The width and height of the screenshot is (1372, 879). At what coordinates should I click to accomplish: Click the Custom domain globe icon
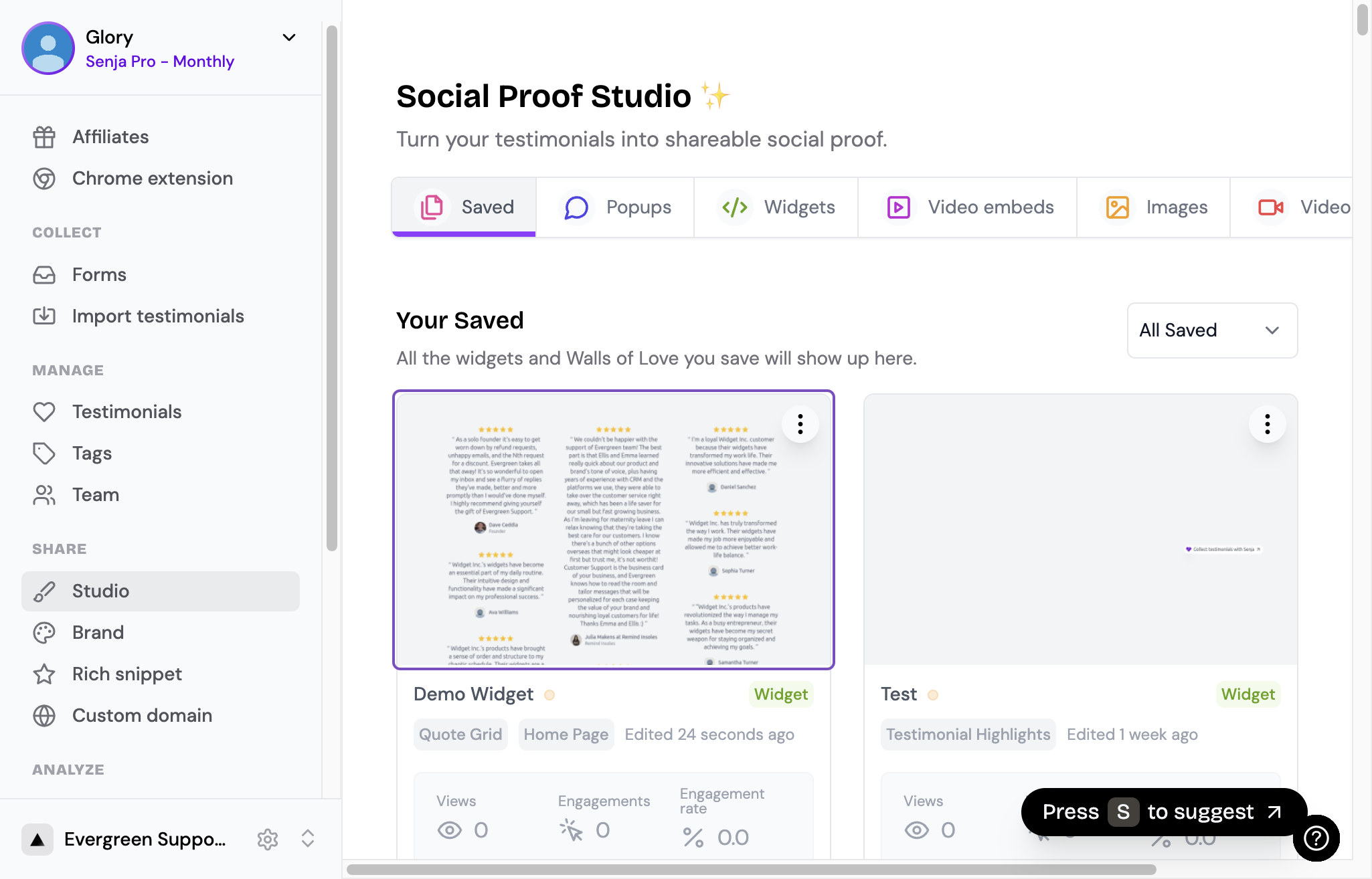pyautogui.click(x=44, y=716)
